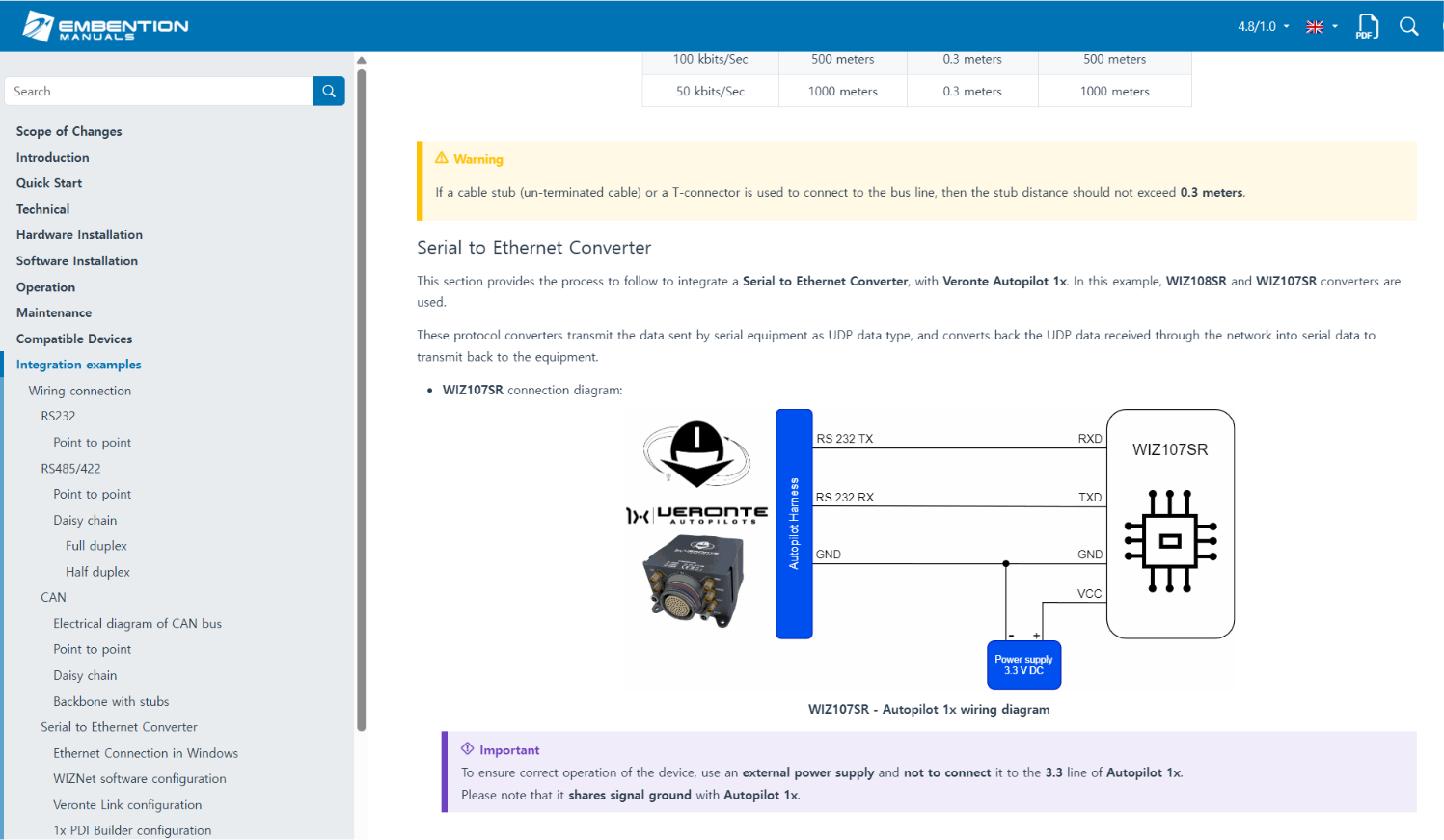
Task: Go to Half duplex entry
Action: (x=97, y=572)
